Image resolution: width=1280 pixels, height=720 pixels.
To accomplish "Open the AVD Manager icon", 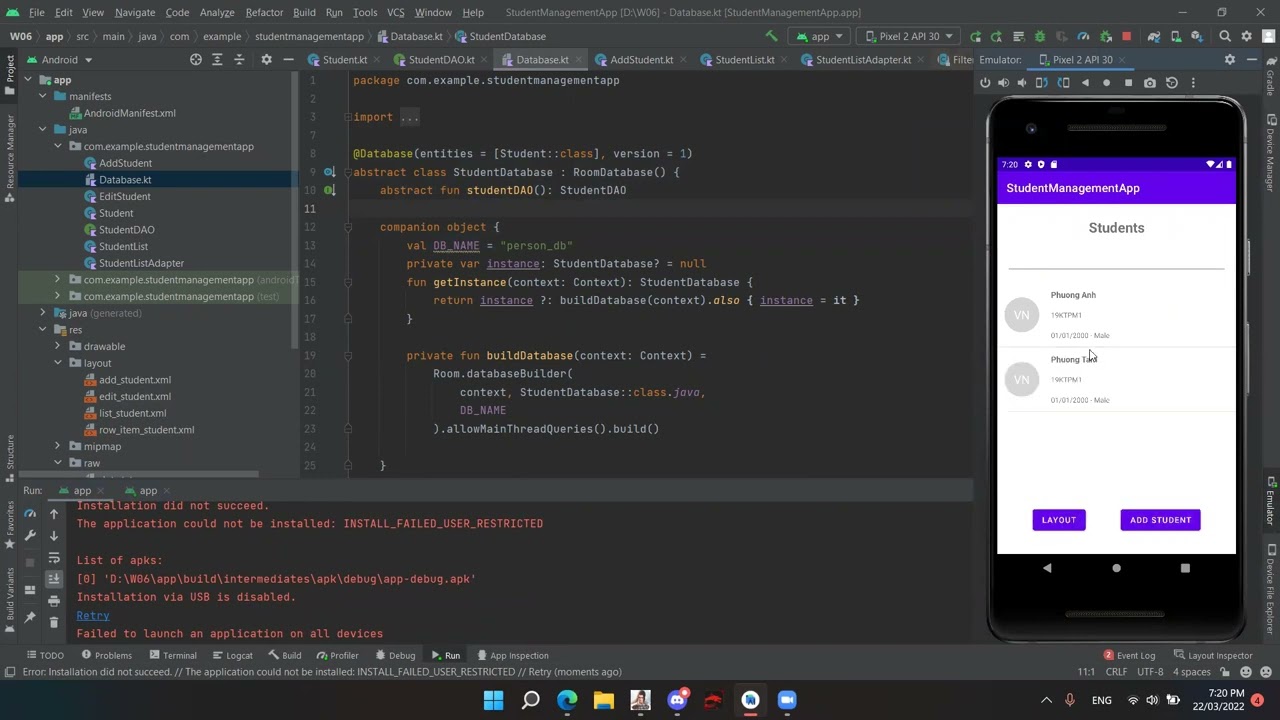I will tap(1175, 36).
